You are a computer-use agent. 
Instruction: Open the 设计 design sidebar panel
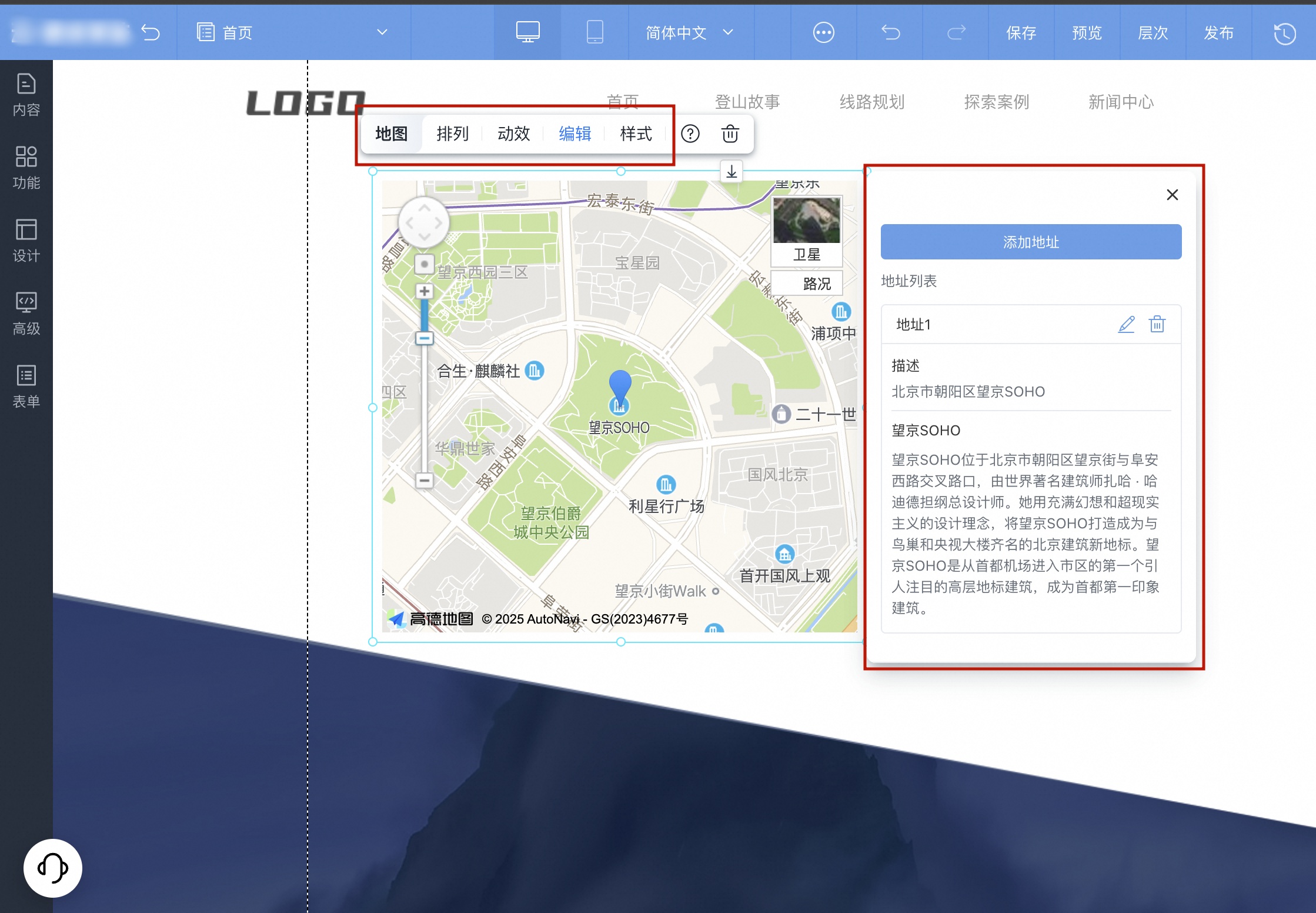pos(26,241)
